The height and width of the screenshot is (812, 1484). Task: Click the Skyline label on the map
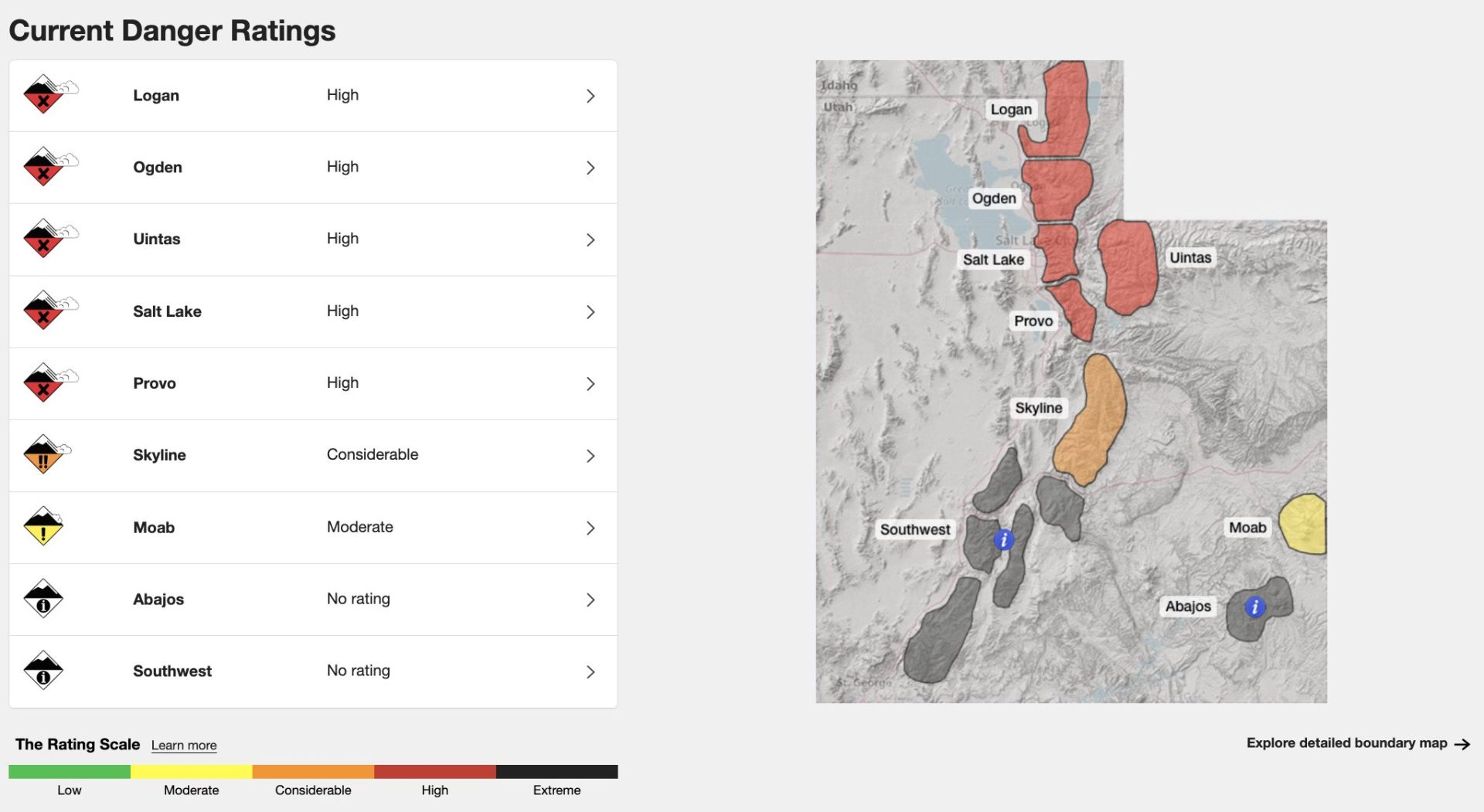point(1039,408)
